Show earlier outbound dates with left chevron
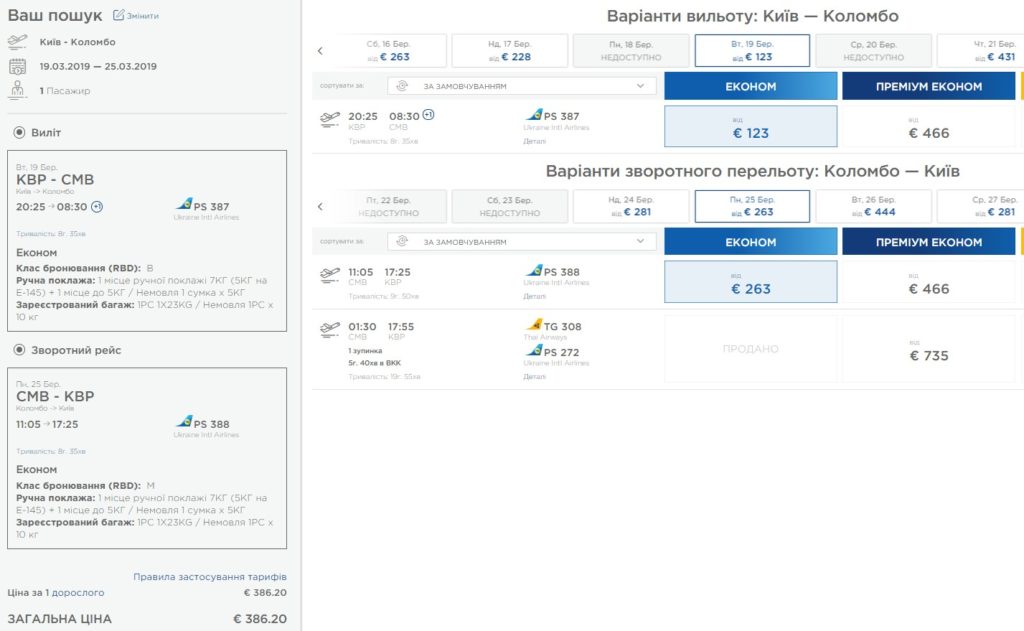 tap(320, 50)
